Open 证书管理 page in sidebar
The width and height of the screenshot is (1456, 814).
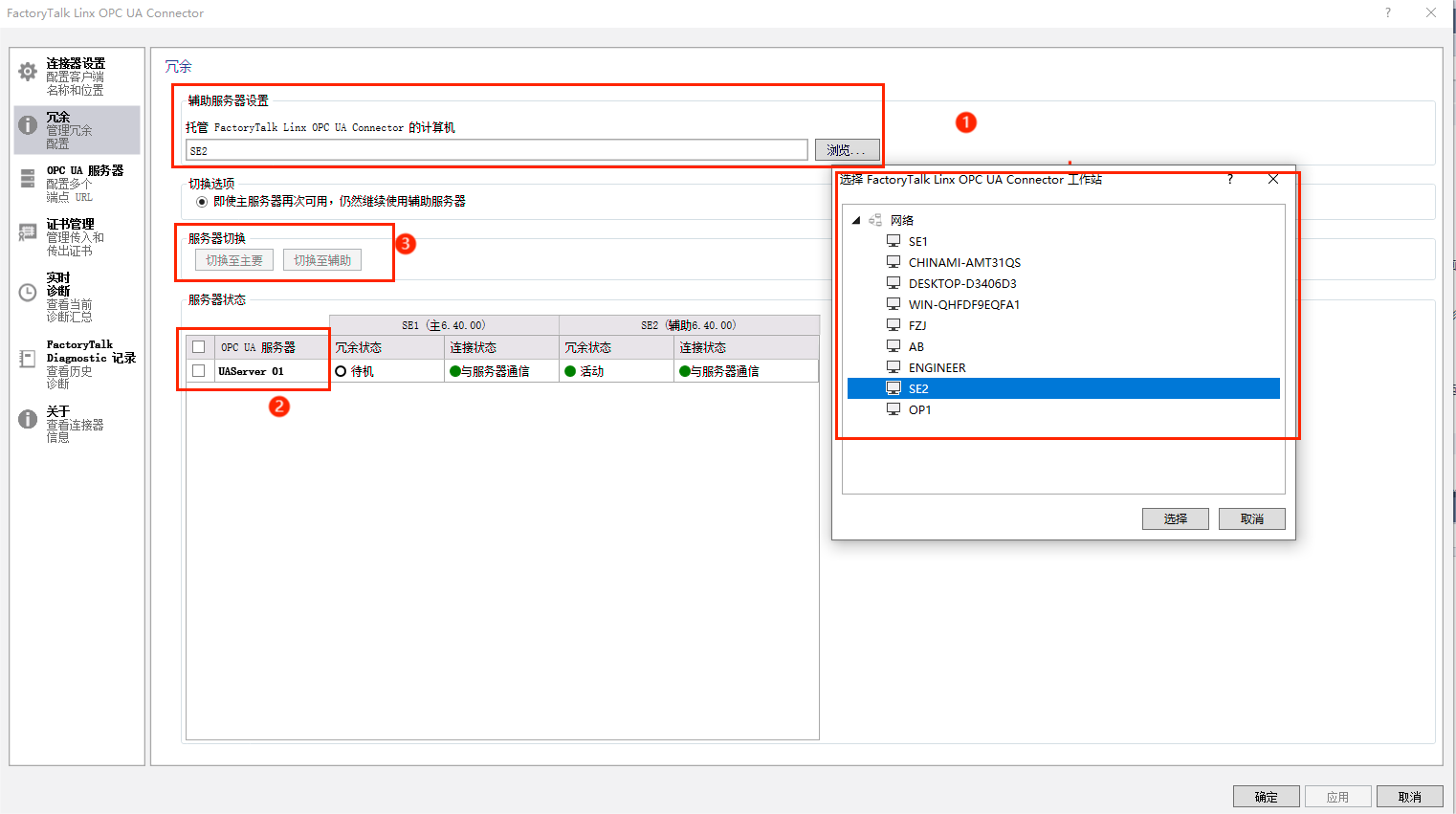pyautogui.click(x=77, y=237)
